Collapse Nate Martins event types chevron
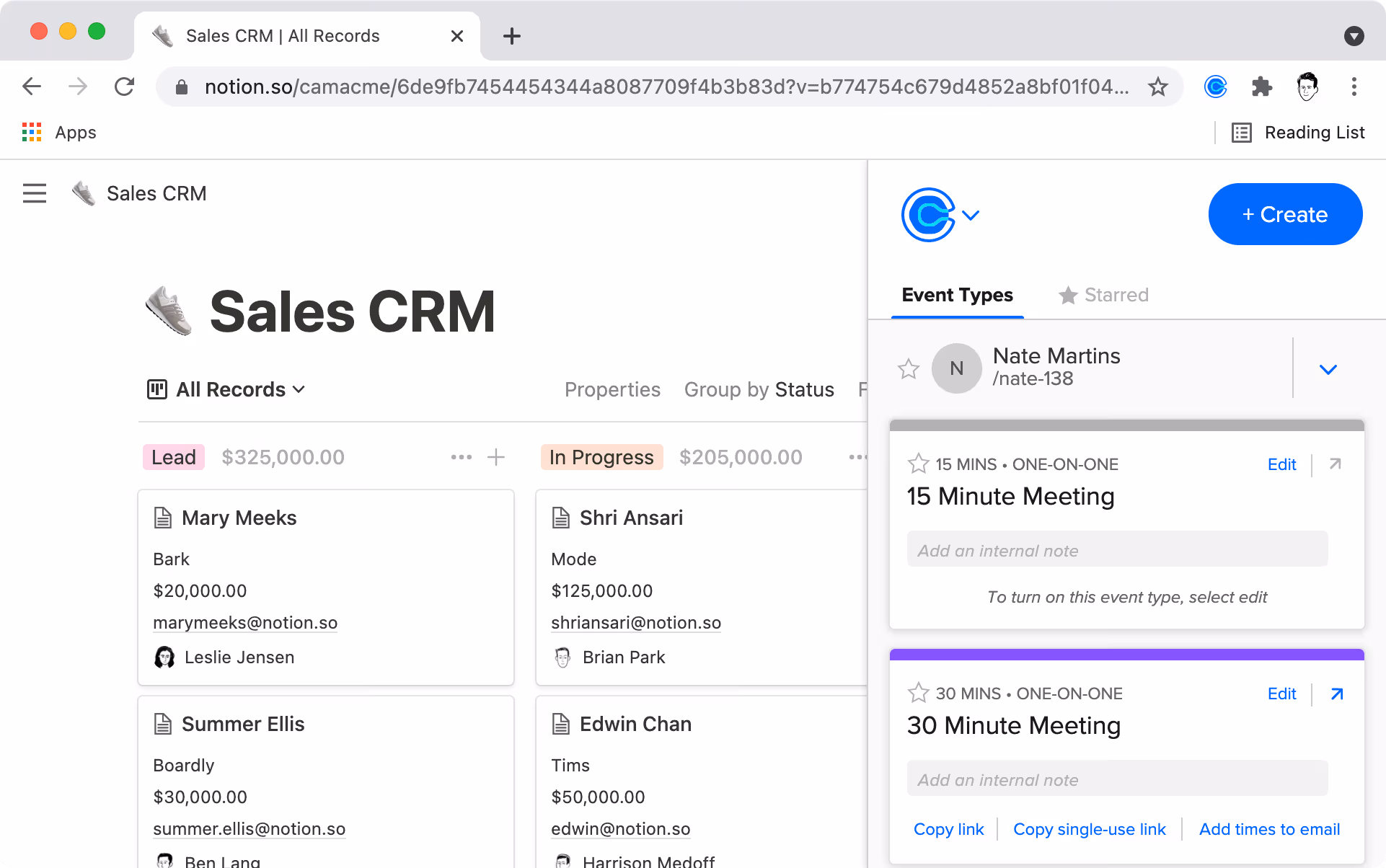Image resolution: width=1386 pixels, height=868 pixels. [1328, 369]
